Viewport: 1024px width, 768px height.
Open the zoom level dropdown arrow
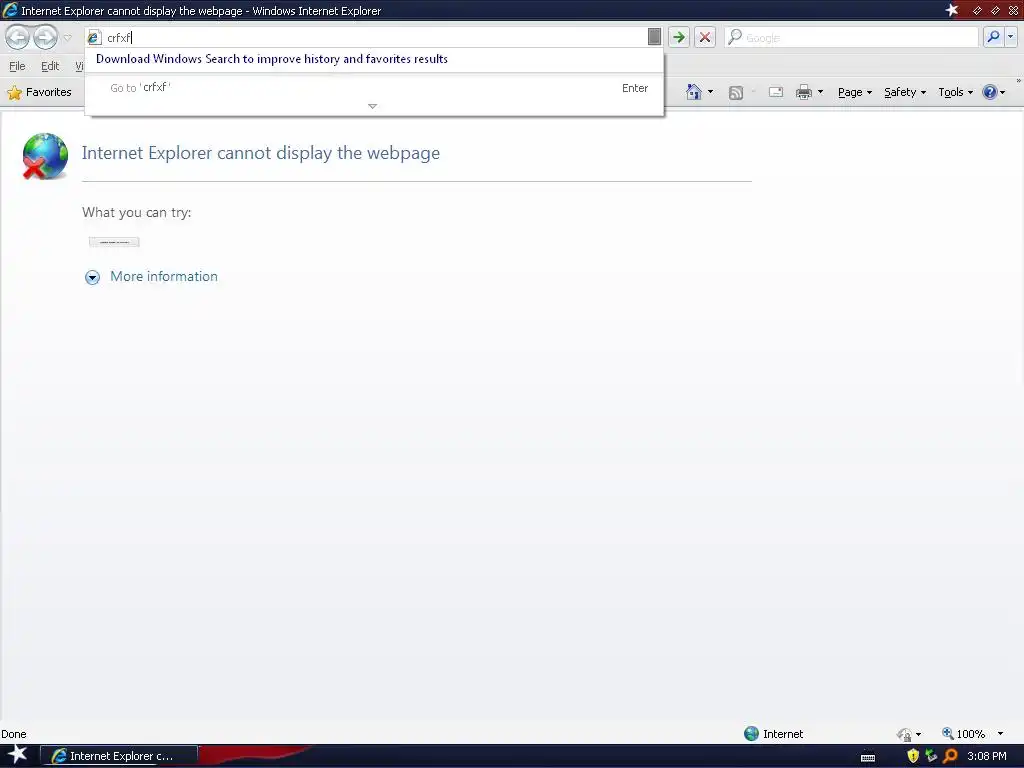[1000, 734]
